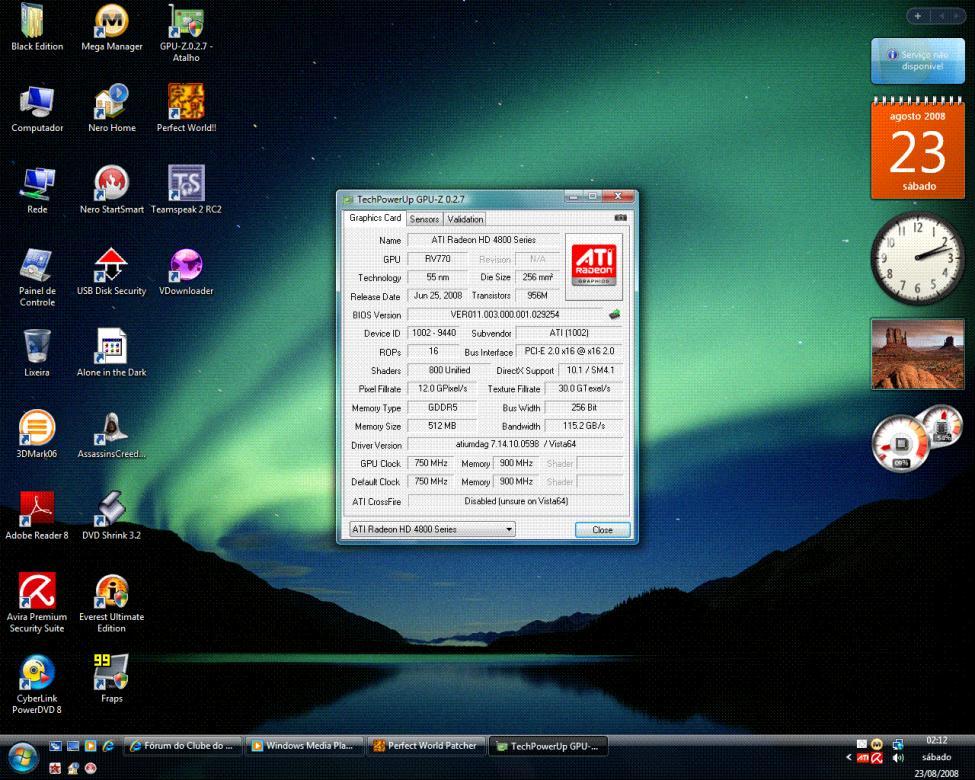975x780 pixels.
Task: Click the GPU-Z Close button
Action: pos(602,529)
